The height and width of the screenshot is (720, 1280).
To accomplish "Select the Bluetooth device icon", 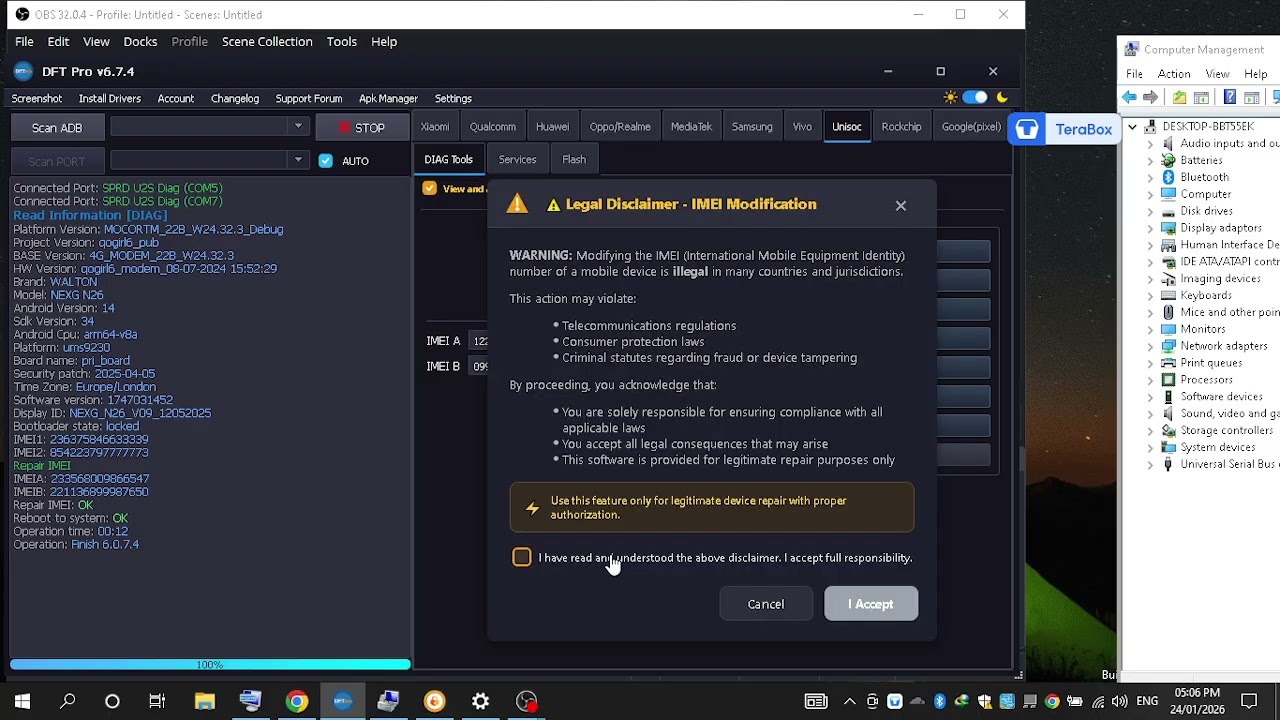I will click(1168, 177).
